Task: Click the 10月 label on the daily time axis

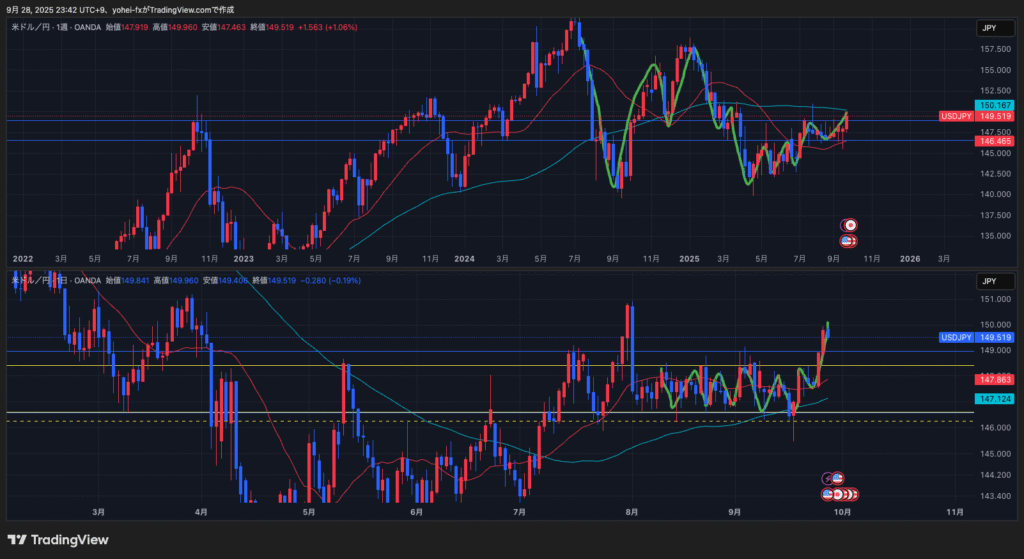Action: click(842, 512)
